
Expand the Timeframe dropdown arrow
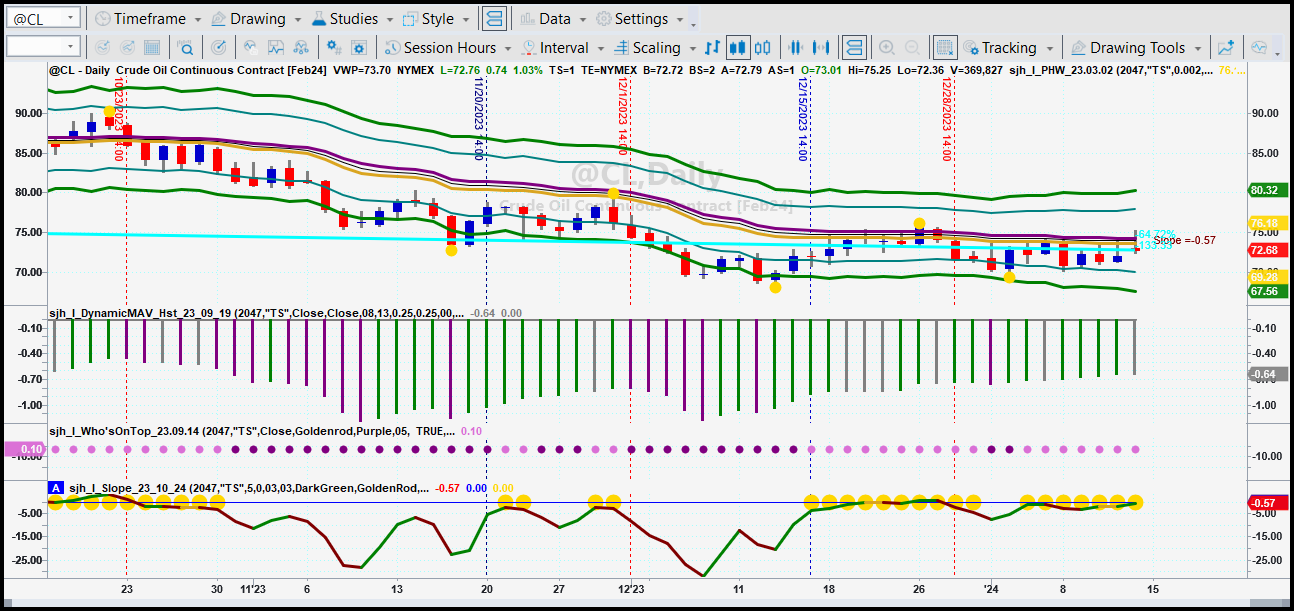point(198,19)
